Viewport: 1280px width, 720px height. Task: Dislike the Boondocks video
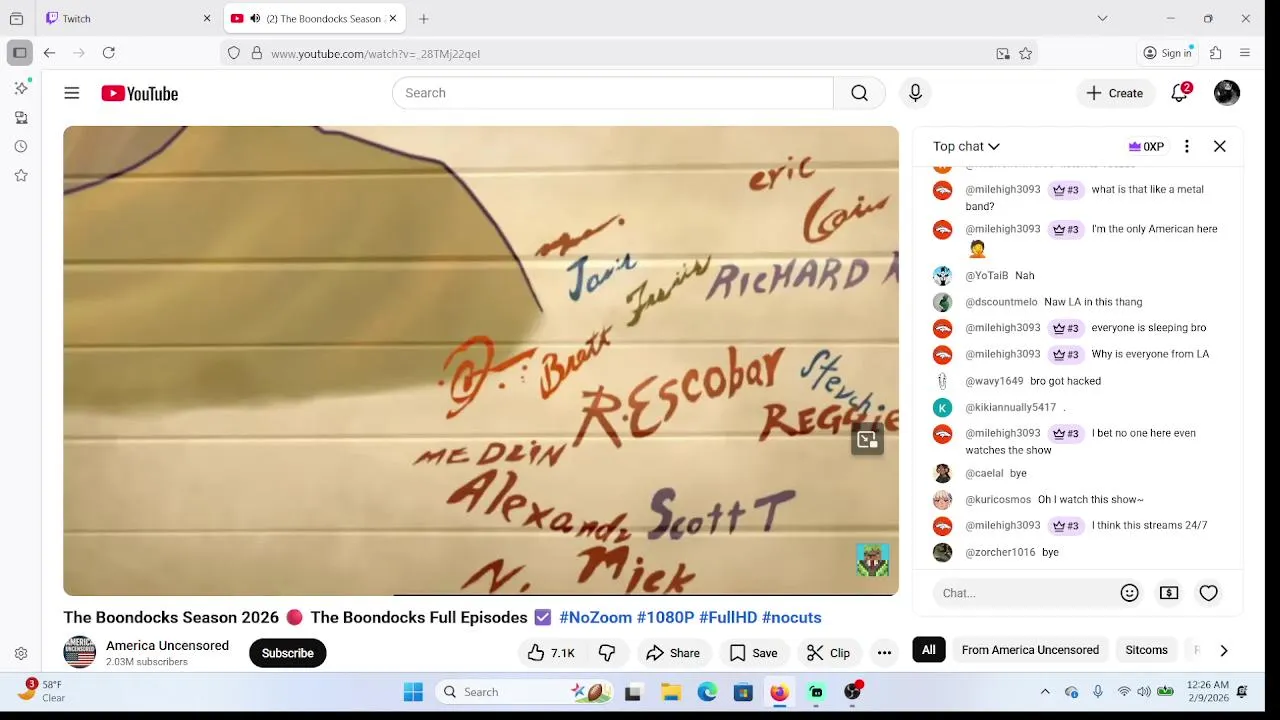[x=607, y=653]
